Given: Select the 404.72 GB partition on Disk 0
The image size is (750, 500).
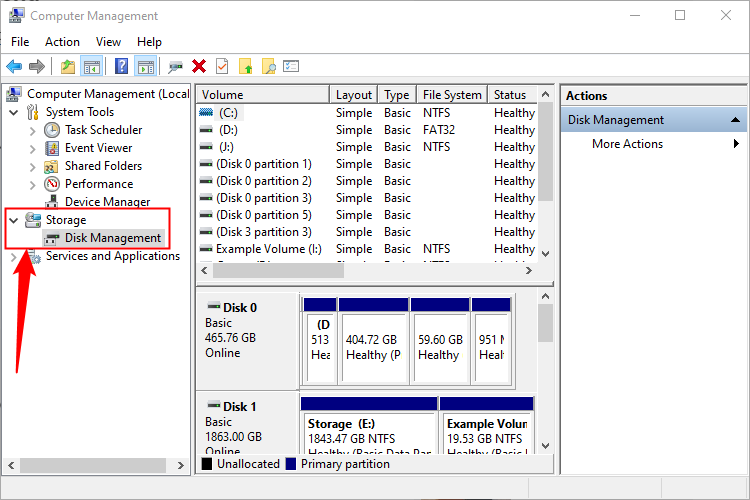Looking at the screenshot, I should [x=373, y=345].
